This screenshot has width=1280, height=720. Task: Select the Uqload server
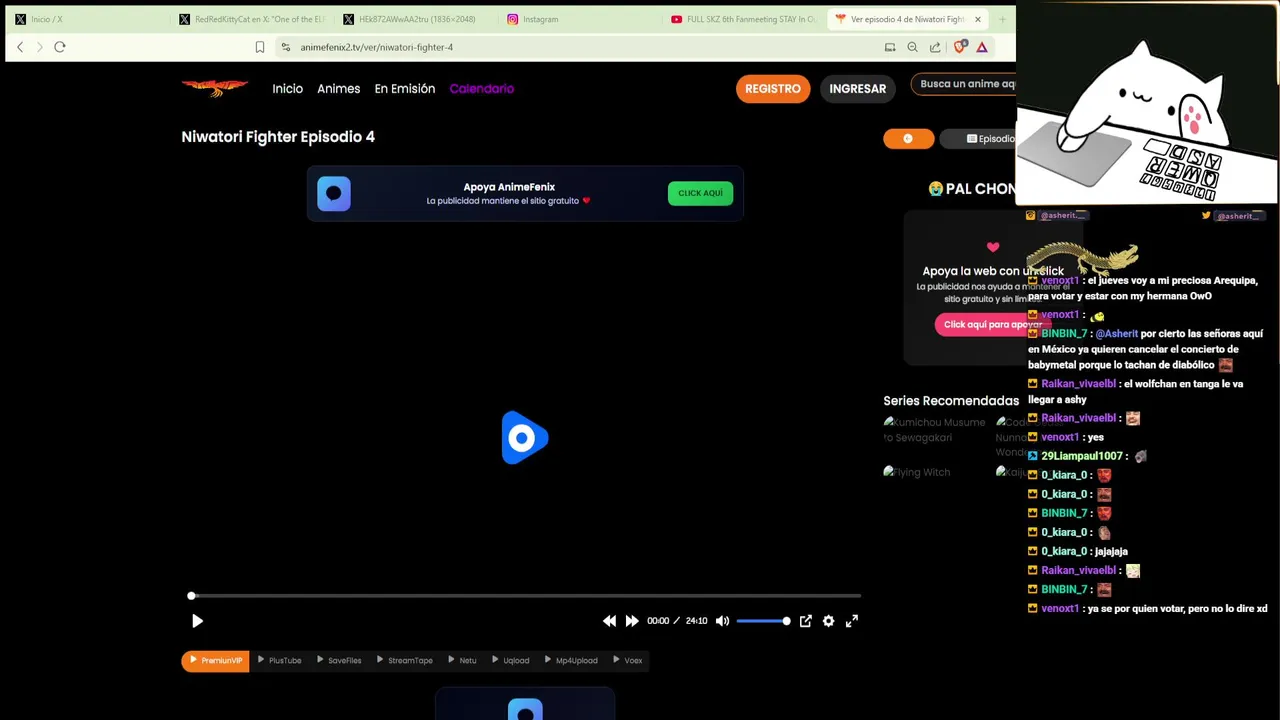(510, 661)
